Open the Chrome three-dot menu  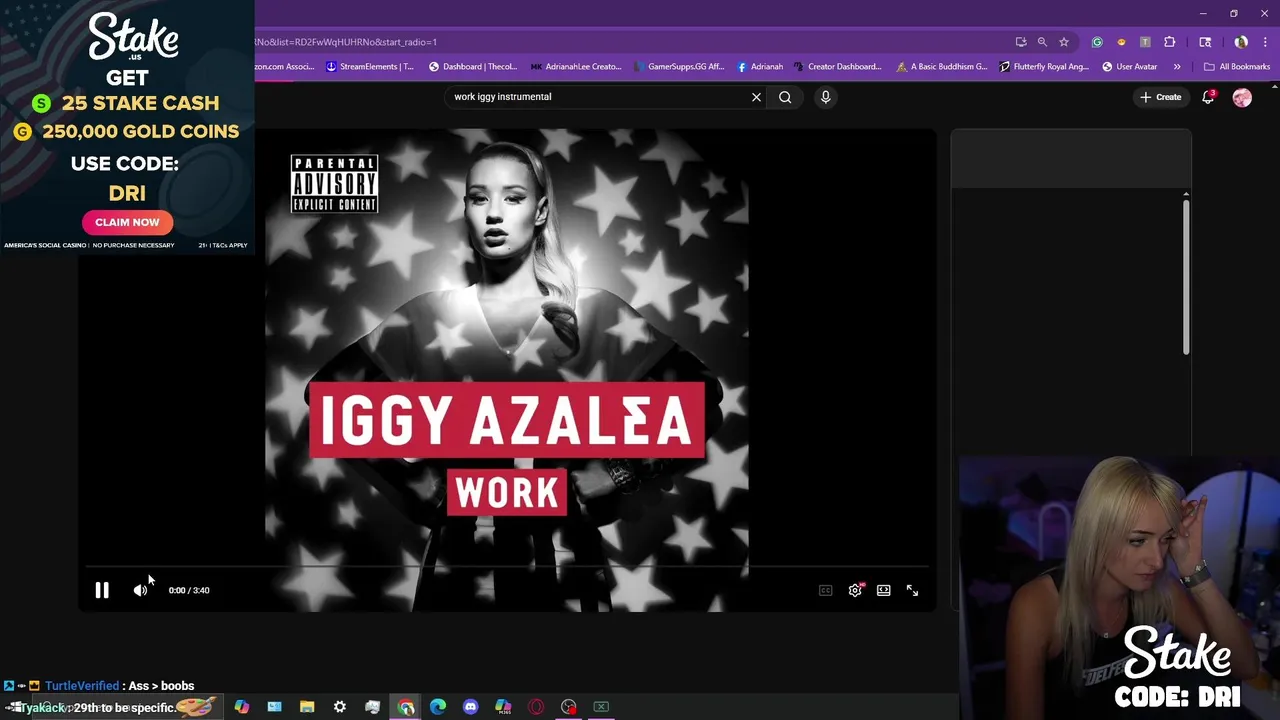point(1265,42)
